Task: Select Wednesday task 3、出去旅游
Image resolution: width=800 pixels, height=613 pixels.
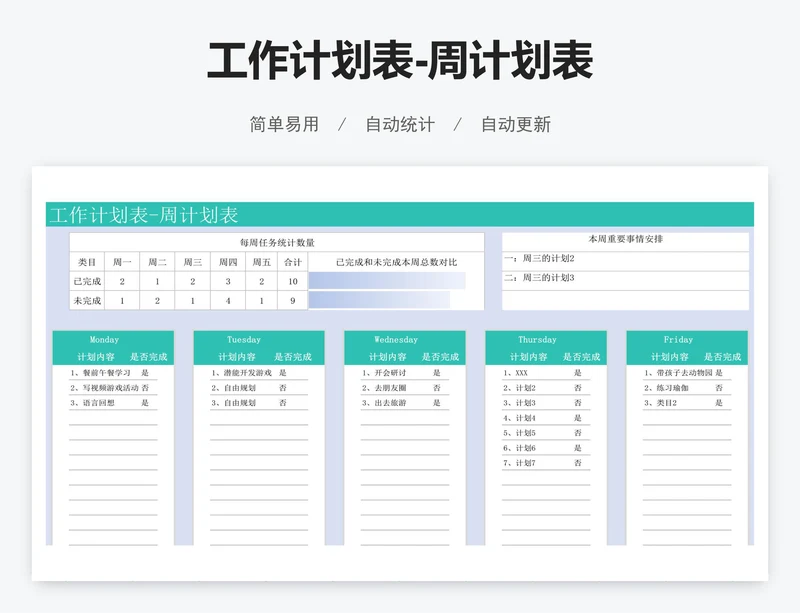Action: click(384, 403)
